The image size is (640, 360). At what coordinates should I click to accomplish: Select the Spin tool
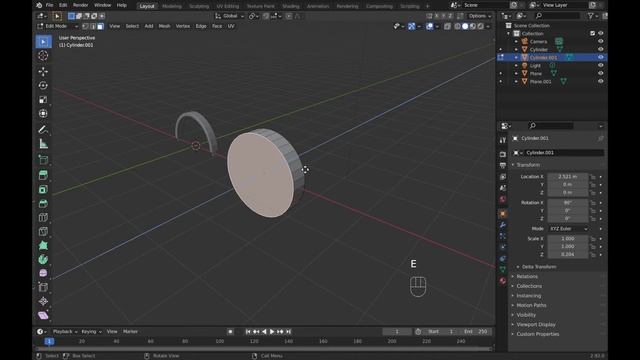pyautogui.click(x=43, y=260)
